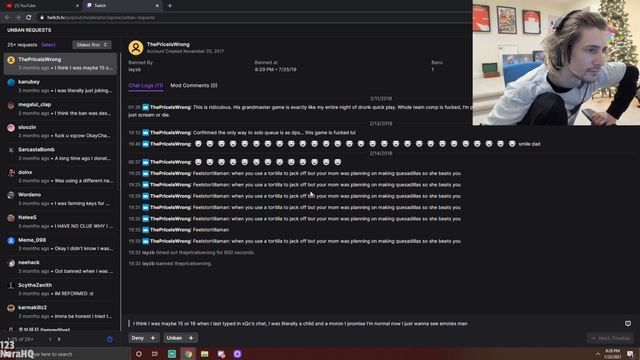
Task: Switch to Mod Comments (0) tab
Action: [194, 85]
